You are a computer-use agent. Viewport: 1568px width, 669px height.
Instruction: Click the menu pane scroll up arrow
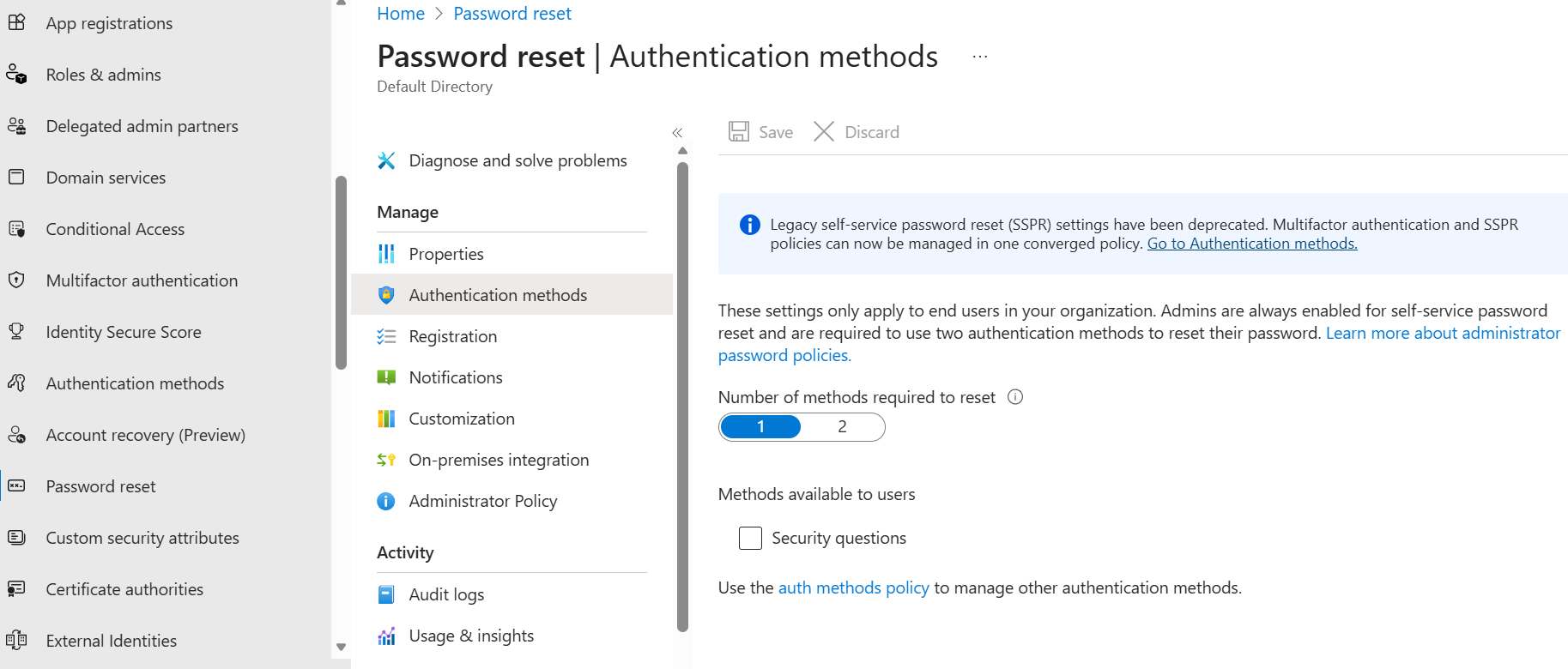coord(683,151)
